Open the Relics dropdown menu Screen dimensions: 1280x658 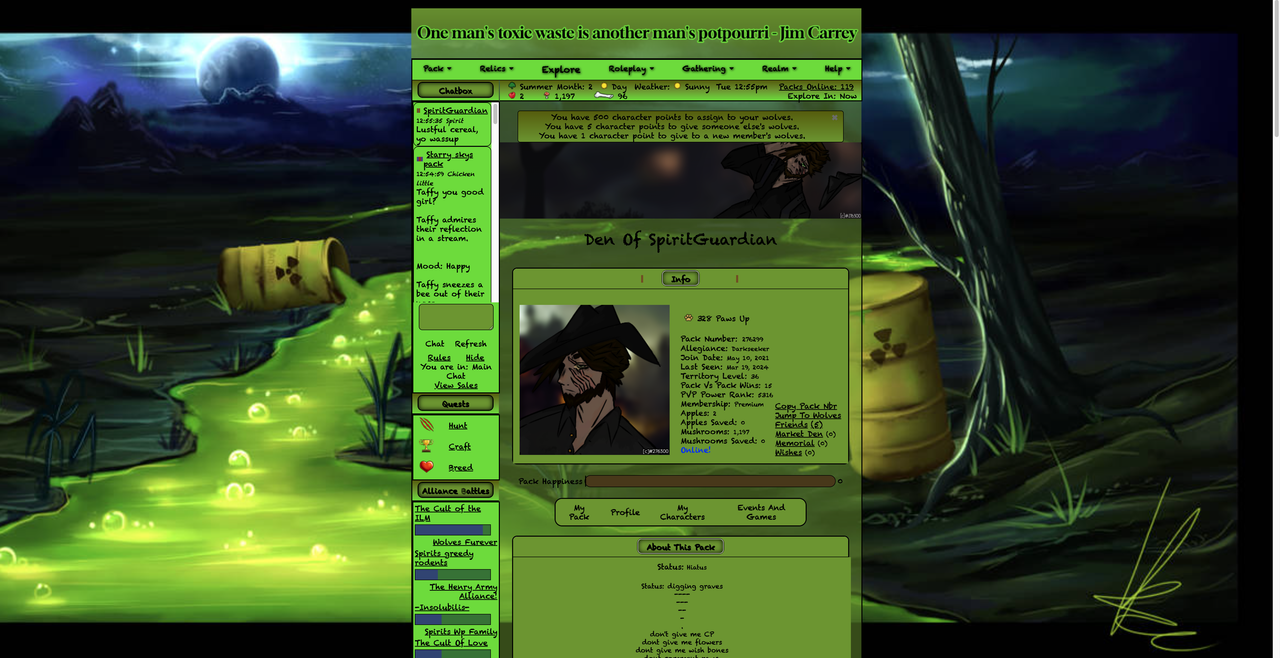[x=496, y=69]
